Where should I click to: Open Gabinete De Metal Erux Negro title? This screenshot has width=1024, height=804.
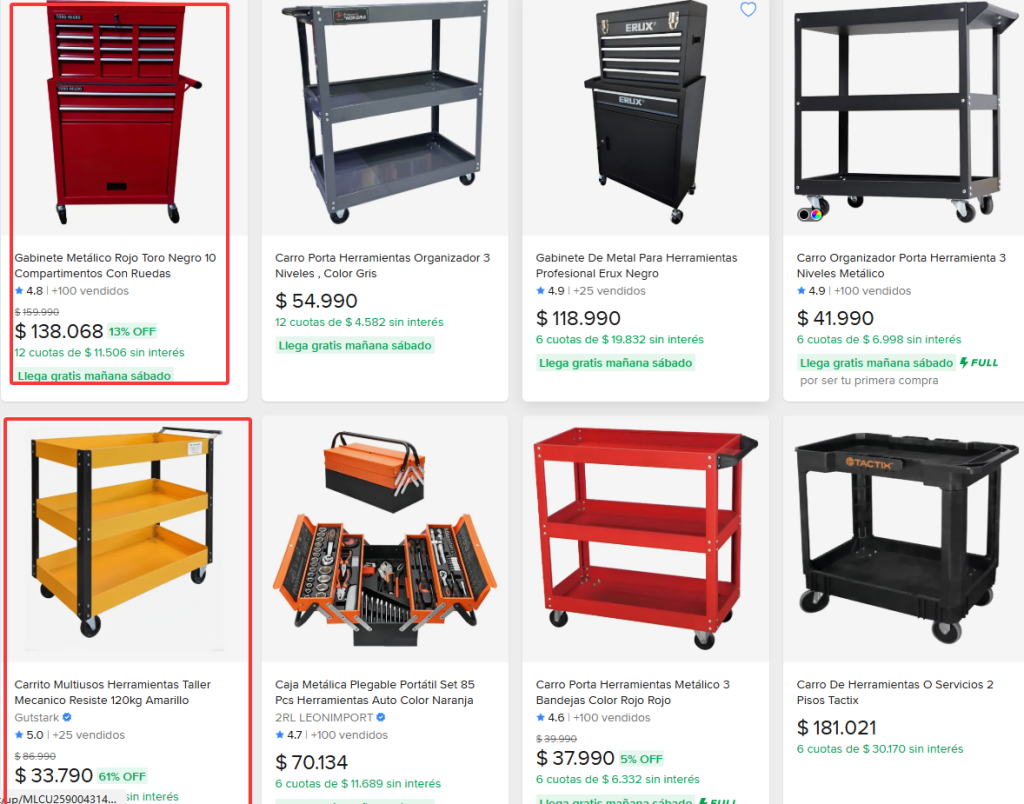pyautogui.click(x=636, y=266)
